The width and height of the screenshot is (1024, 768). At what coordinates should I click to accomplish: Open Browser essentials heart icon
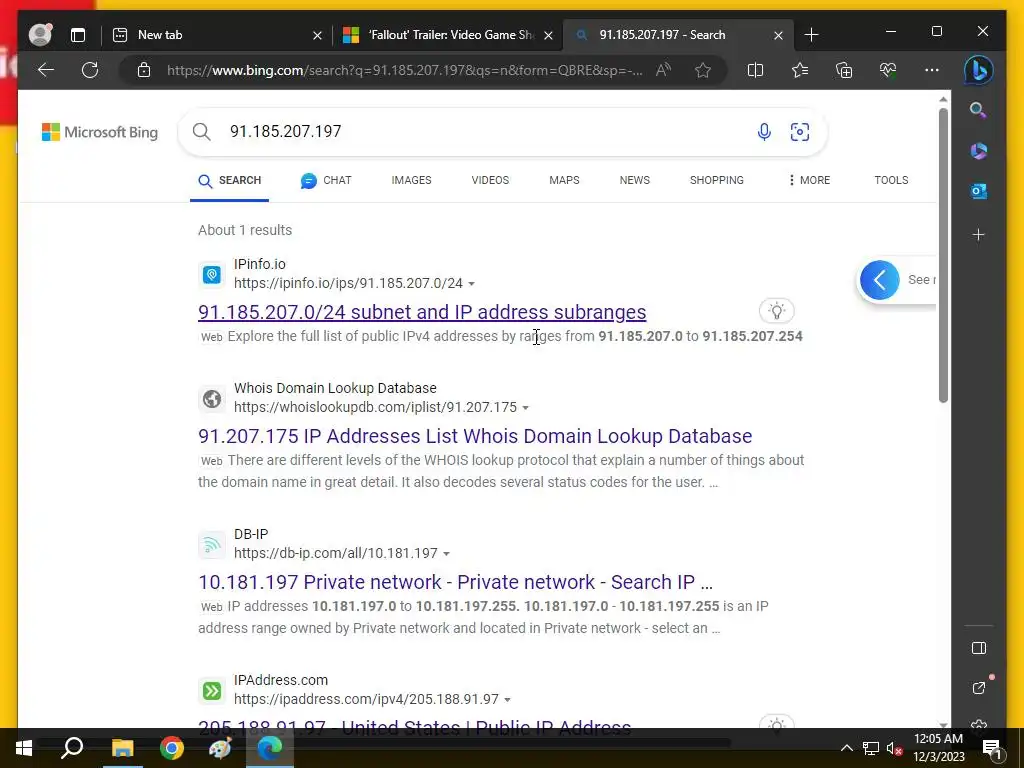[x=888, y=70]
